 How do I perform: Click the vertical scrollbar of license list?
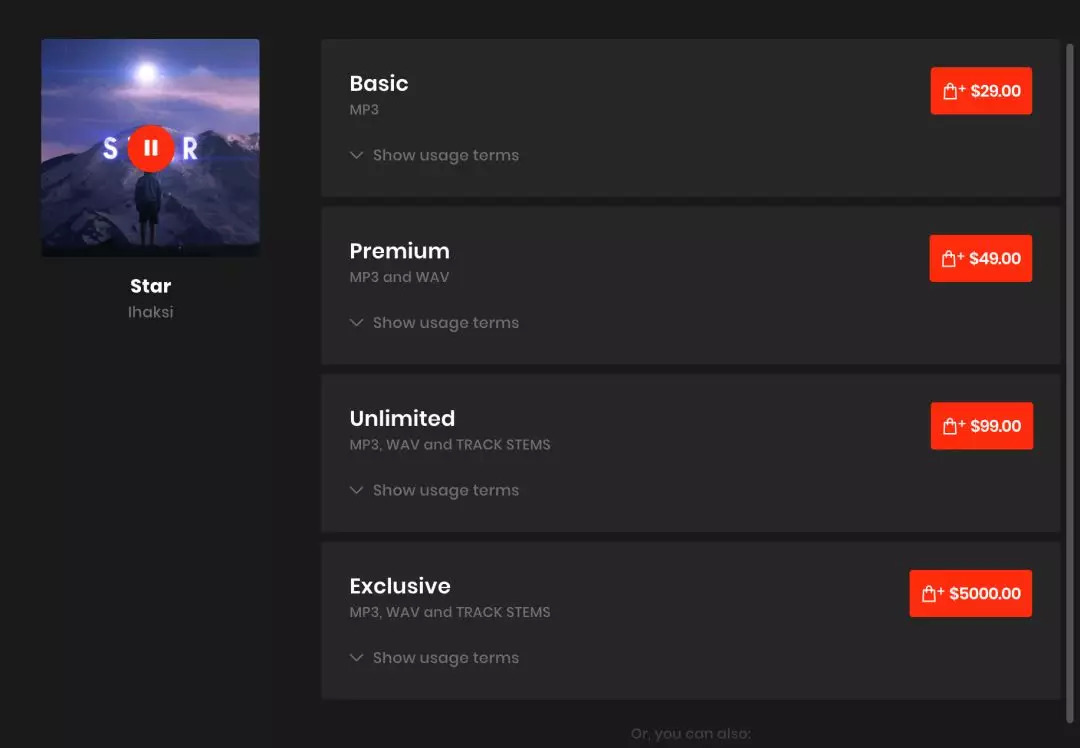[1070, 380]
